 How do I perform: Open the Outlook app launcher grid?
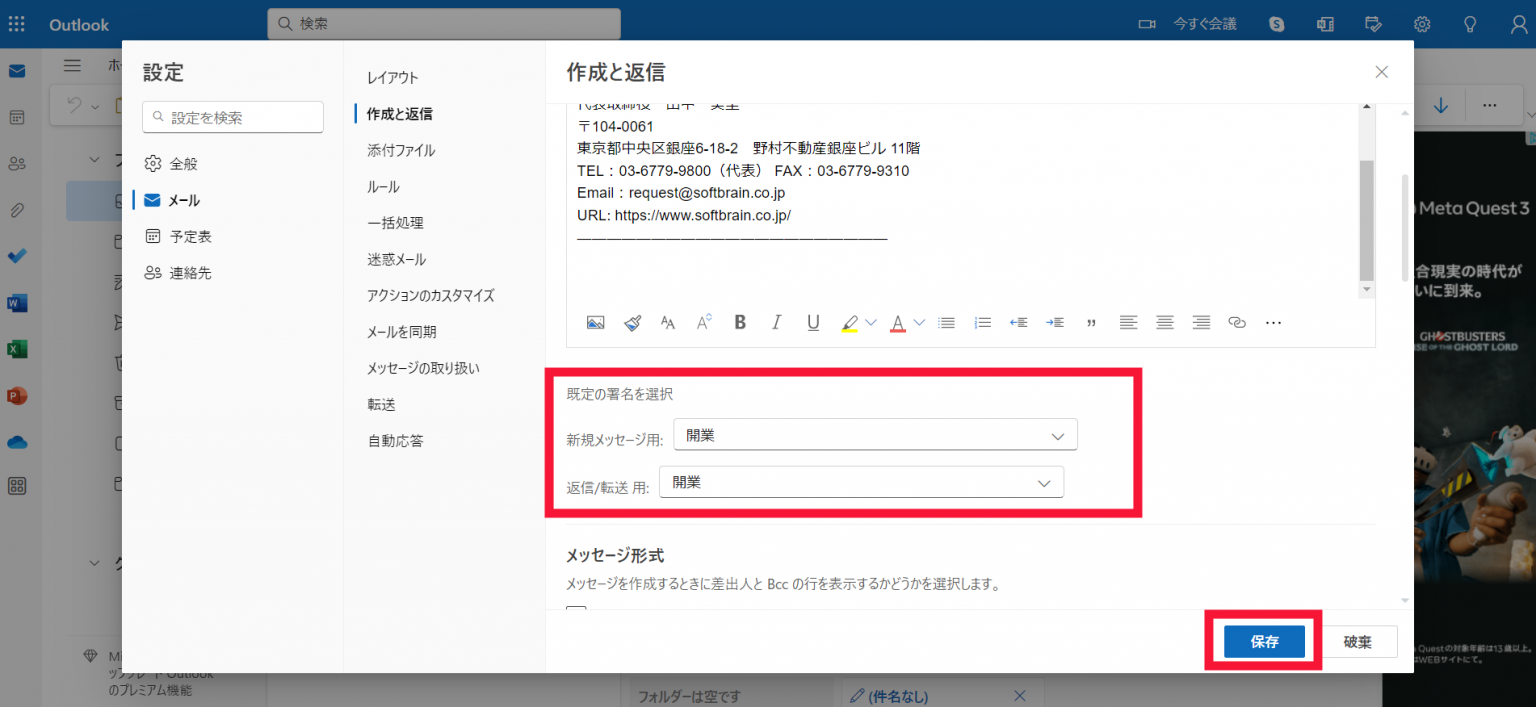pyautogui.click(x=17, y=24)
